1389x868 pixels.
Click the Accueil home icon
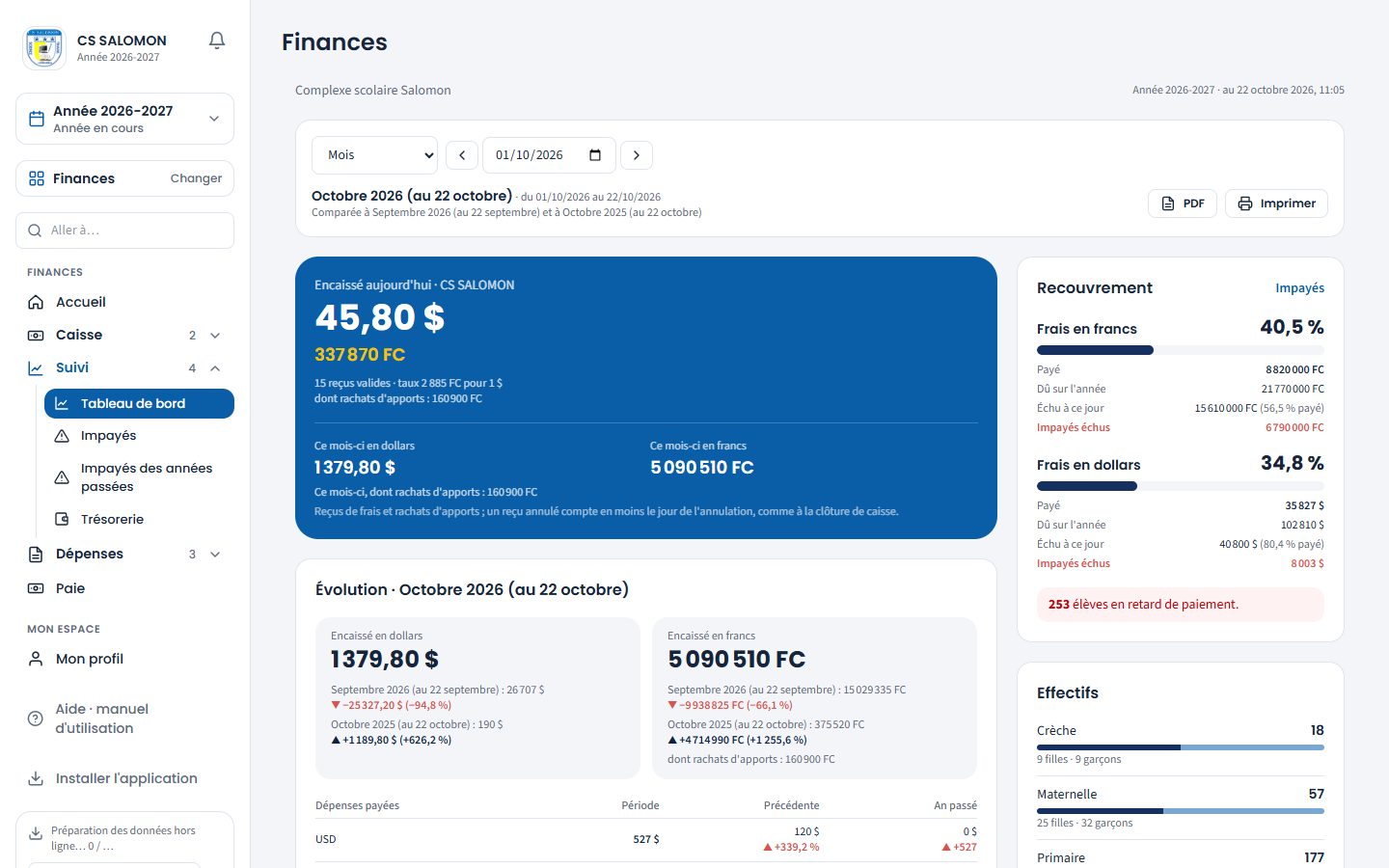coord(36,302)
